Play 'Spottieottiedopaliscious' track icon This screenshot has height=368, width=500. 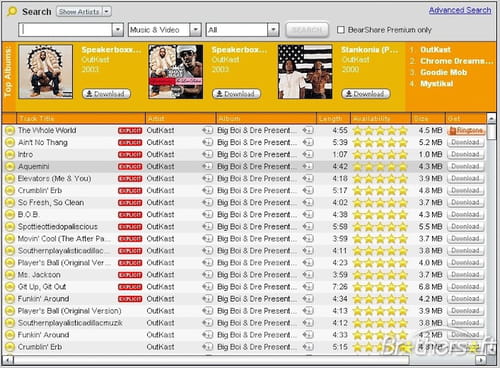click(x=10, y=227)
